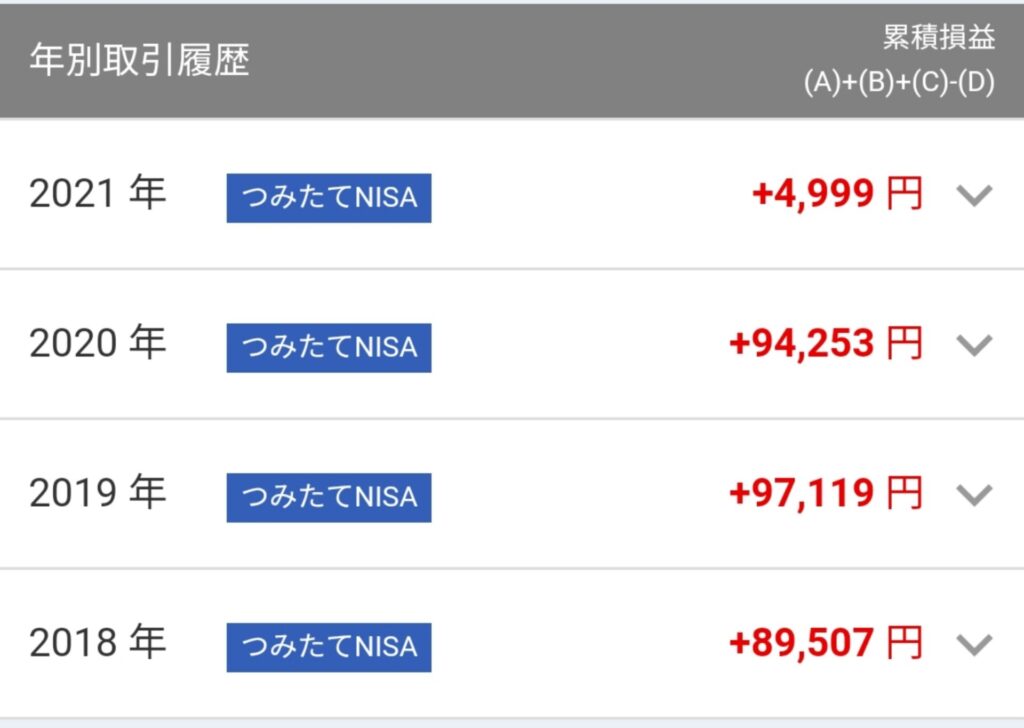Select the 2020 年 year label
Screen dimensions: 1024x728
coord(97,343)
